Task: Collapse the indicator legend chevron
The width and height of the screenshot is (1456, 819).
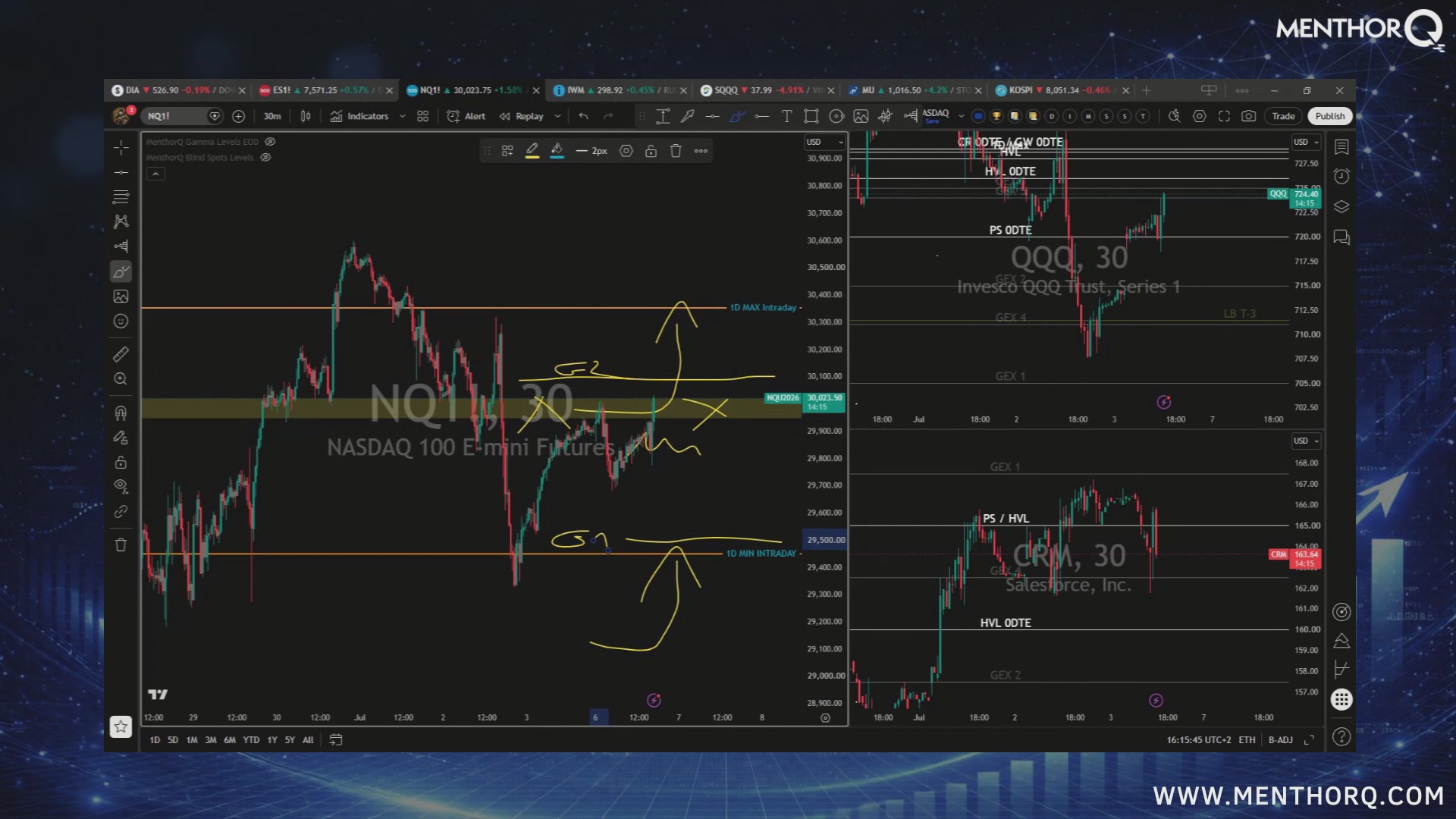Action: point(155,174)
